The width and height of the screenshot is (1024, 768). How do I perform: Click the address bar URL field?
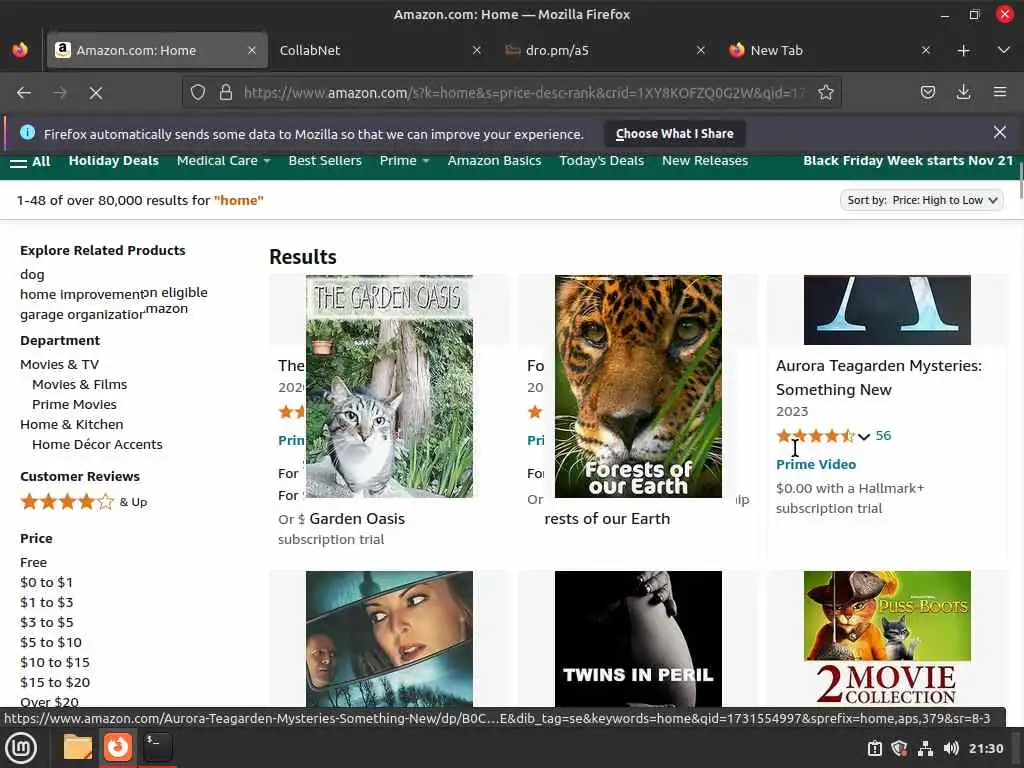coord(524,93)
